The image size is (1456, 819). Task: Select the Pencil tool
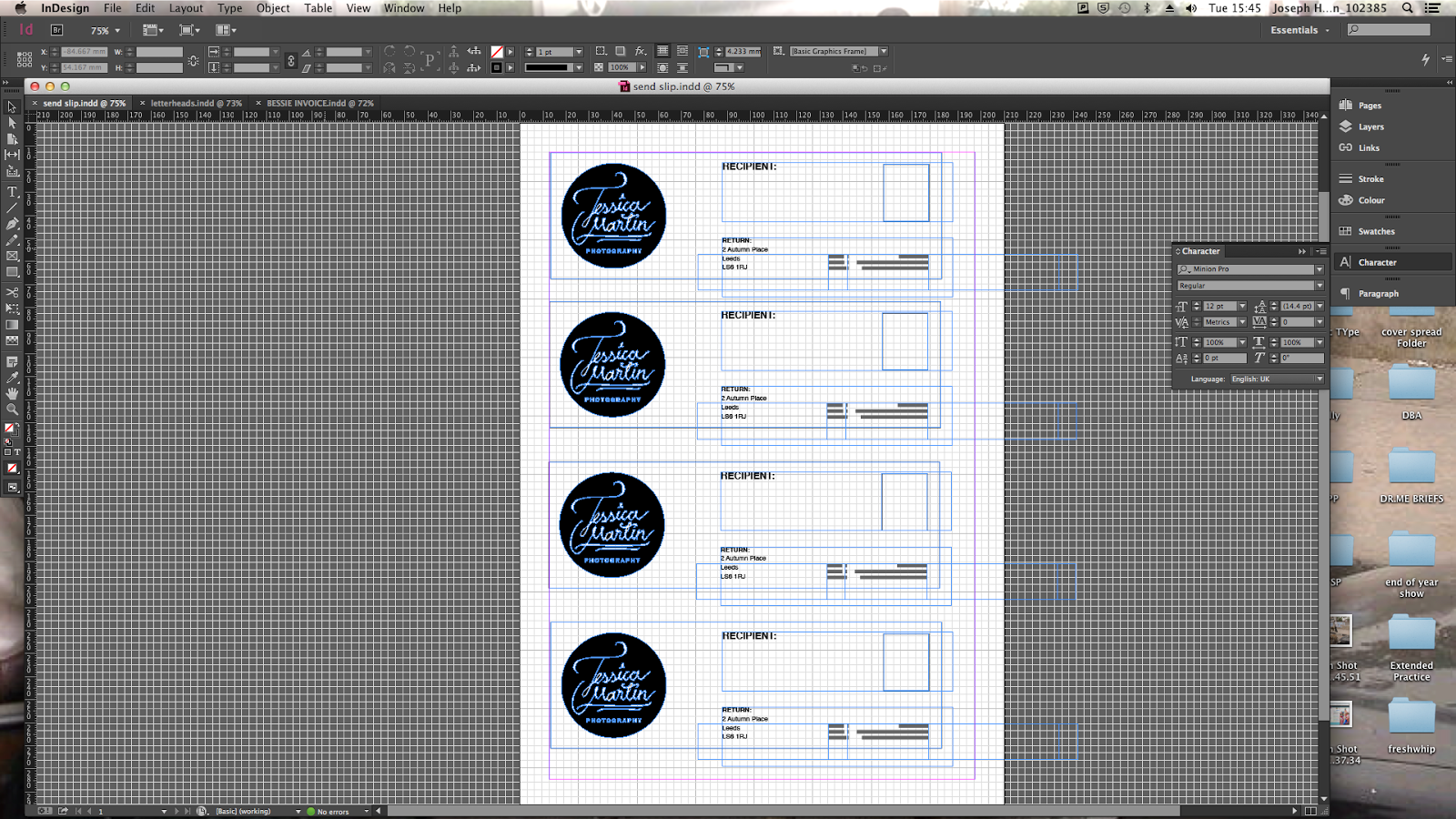tap(12, 240)
